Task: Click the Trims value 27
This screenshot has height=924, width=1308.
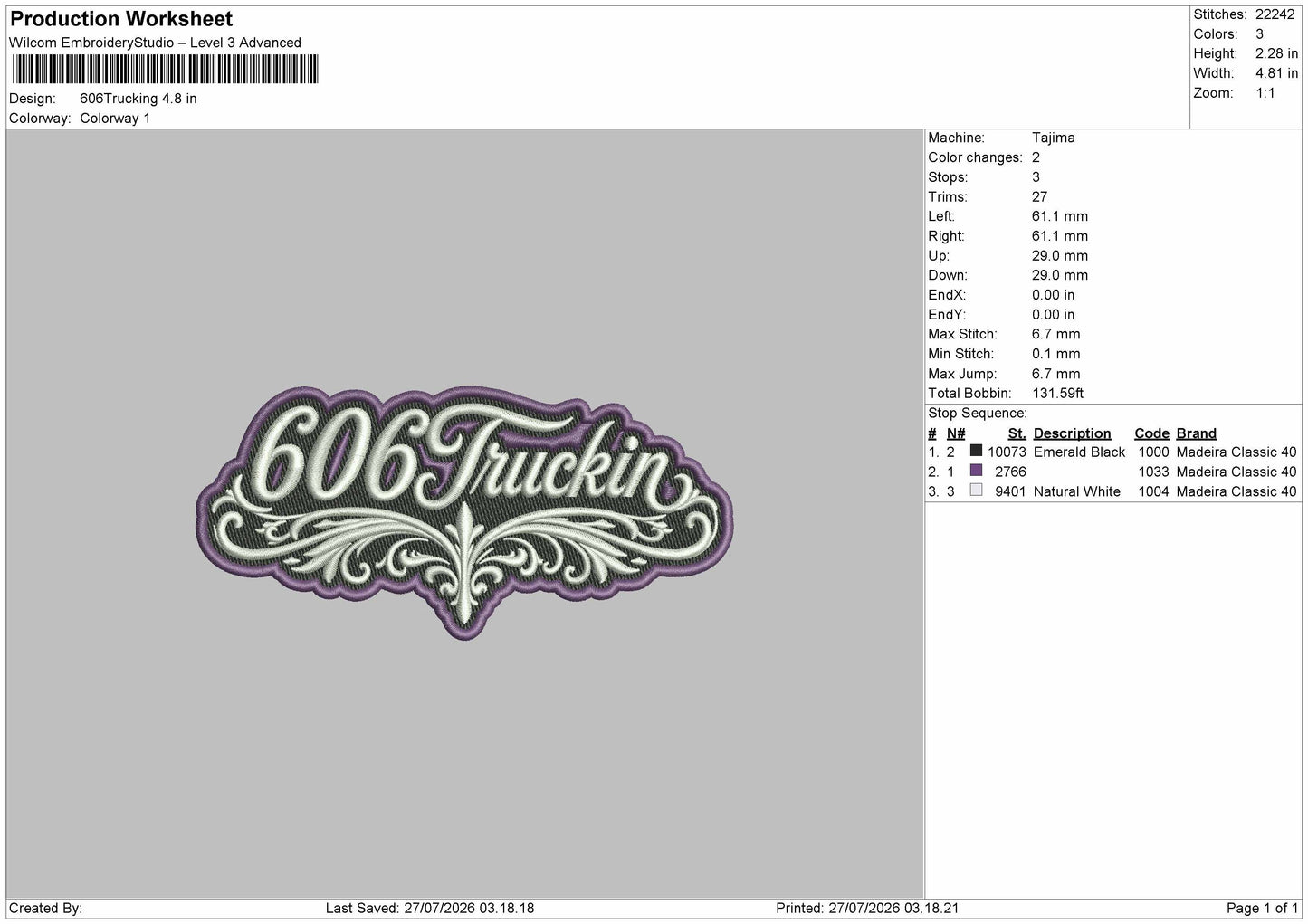Action: coord(1039,196)
